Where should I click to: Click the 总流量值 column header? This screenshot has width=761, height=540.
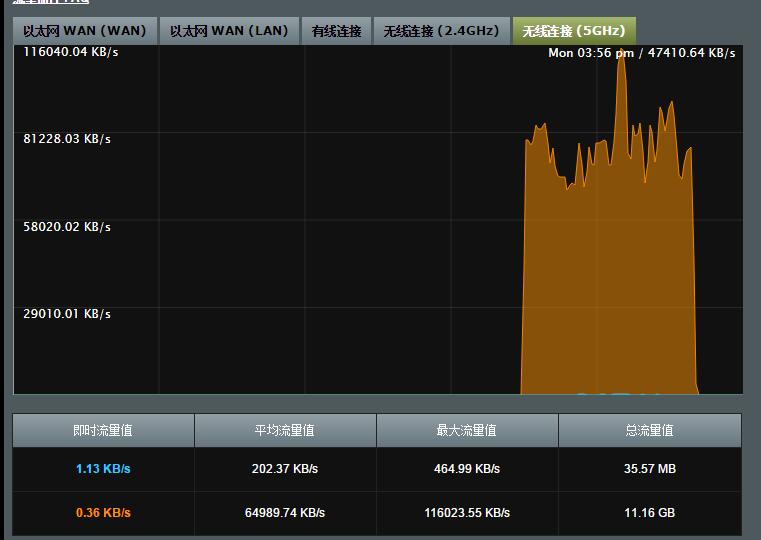pos(649,430)
